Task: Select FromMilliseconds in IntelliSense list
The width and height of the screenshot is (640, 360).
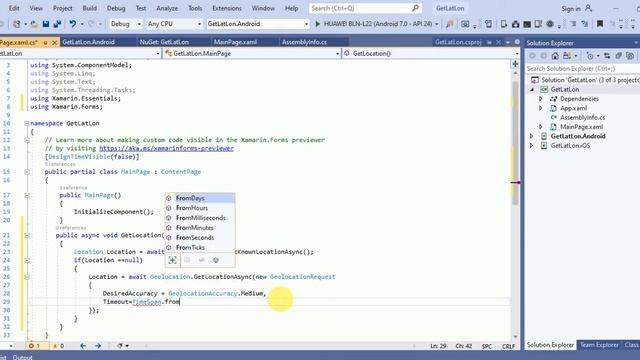Action: click(200, 218)
